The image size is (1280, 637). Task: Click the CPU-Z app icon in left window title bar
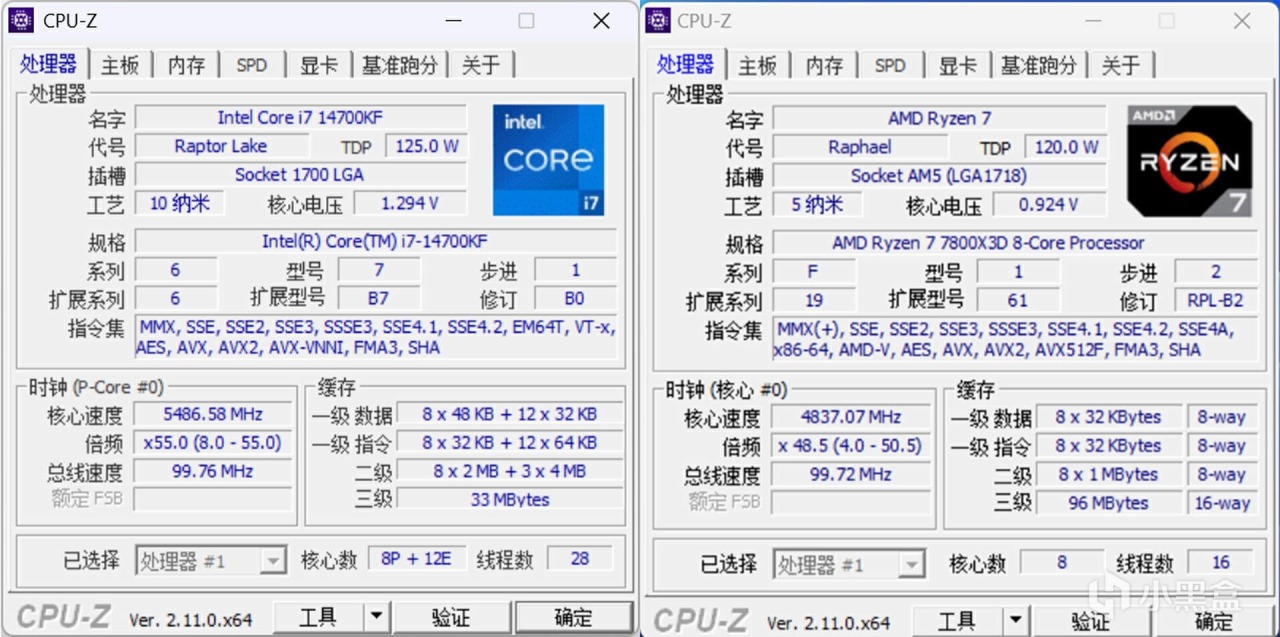(22, 20)
